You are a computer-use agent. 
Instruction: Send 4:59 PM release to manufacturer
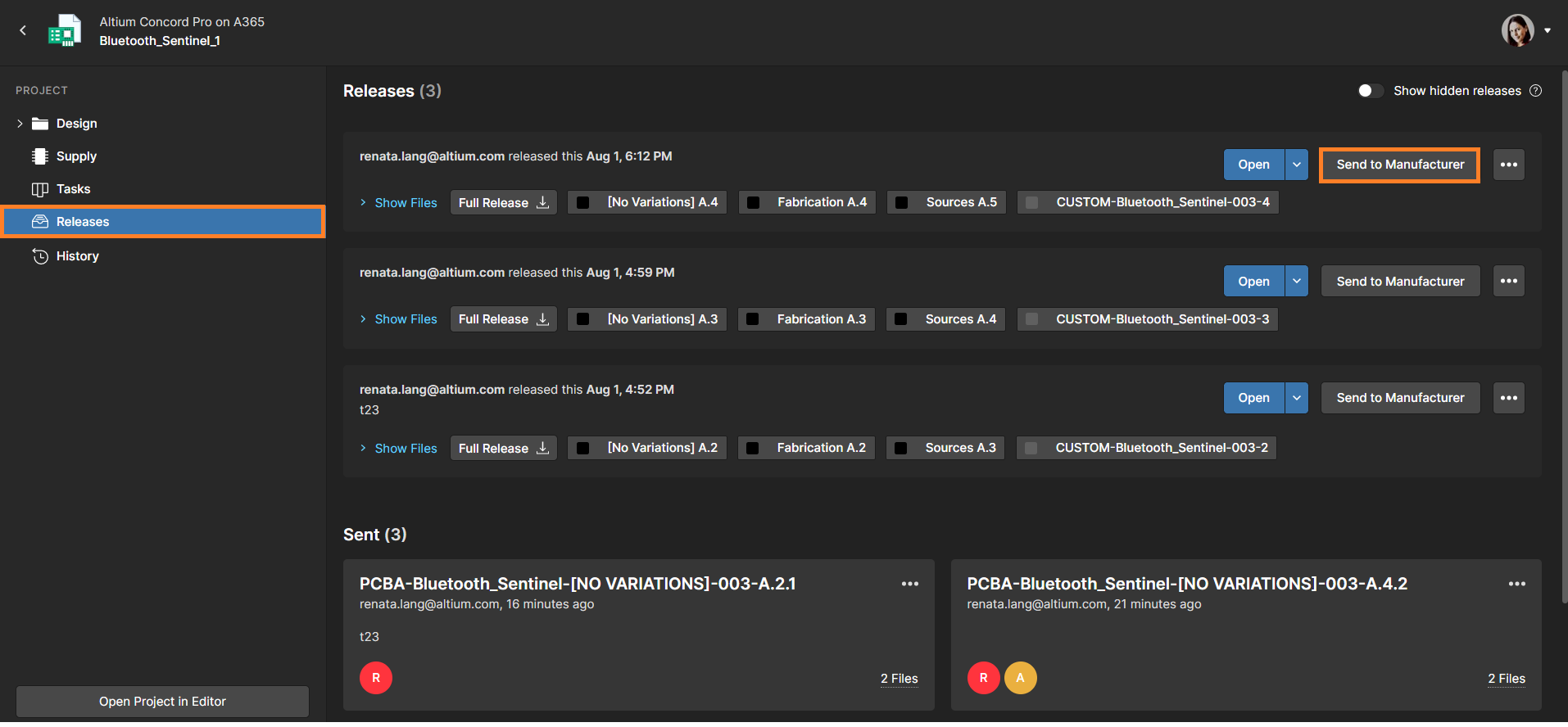click(1400, 282)
